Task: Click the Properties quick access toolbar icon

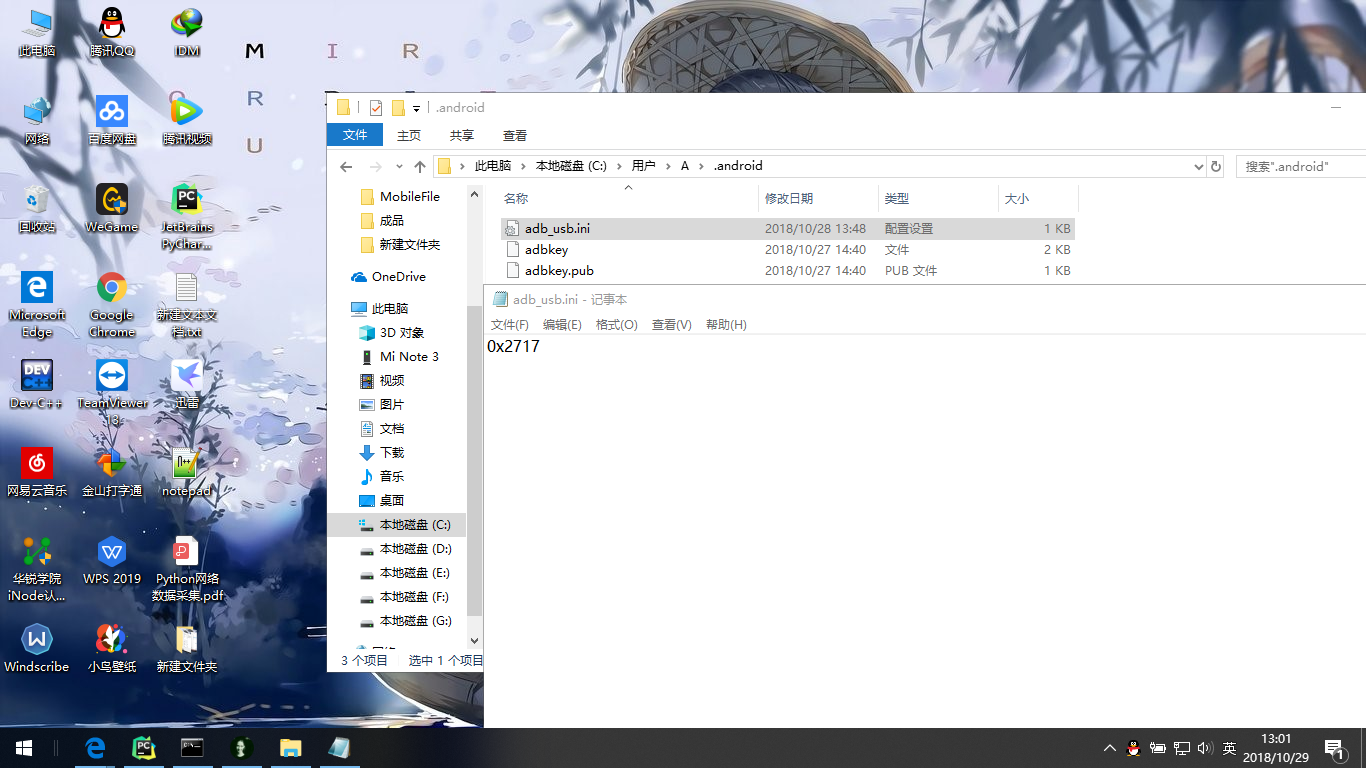Action: (376, 108)
